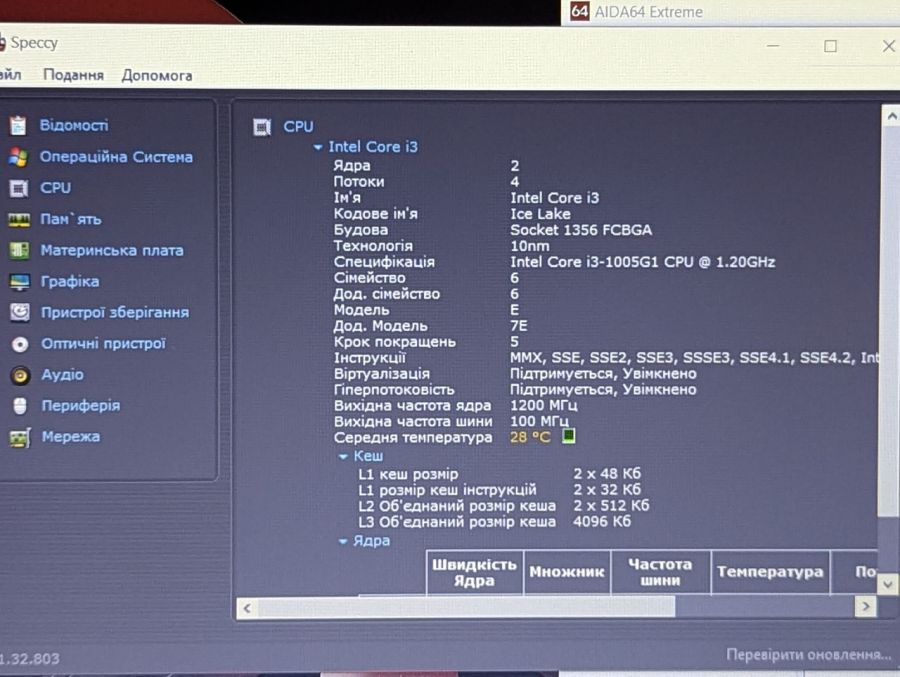This screenshot has width=900, height=677.
Task: Click the green temperature indicator square
Action: (568, 436)
